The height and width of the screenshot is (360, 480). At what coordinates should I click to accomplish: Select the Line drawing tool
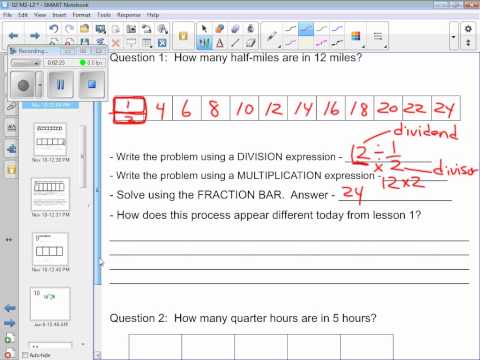click(235, 43)
